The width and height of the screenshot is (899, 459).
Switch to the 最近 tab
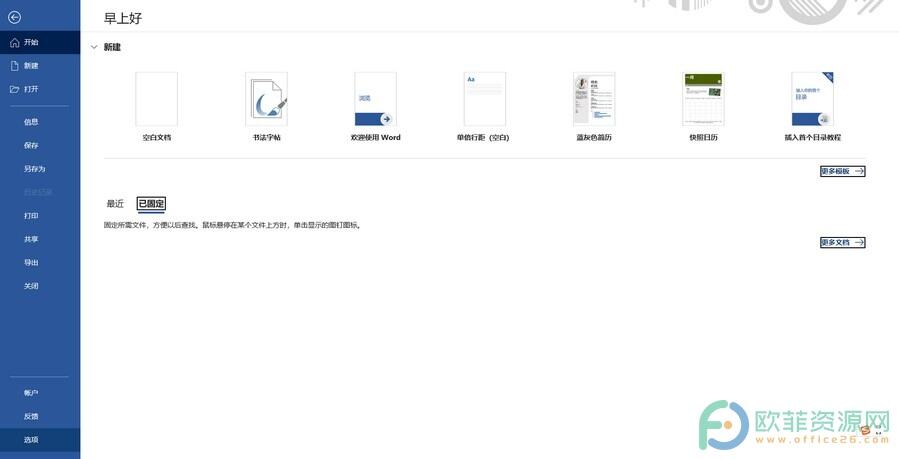pyautogui.click(x=115, y=204)
